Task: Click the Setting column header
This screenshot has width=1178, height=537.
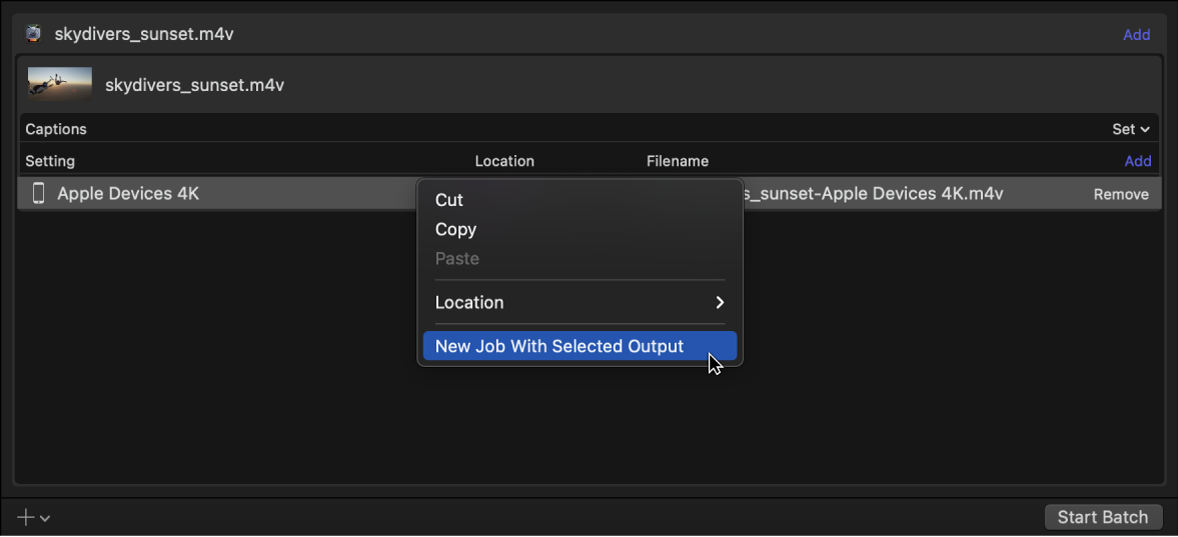Action: [x=50, y=161]
